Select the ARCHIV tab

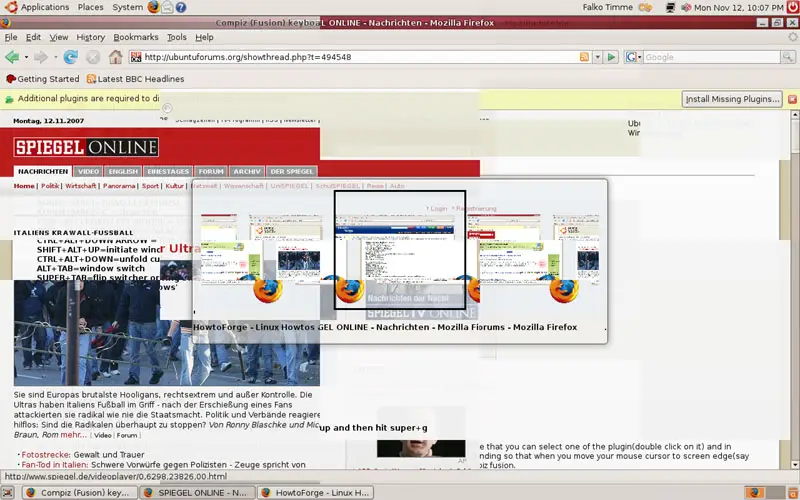[247, 171]
